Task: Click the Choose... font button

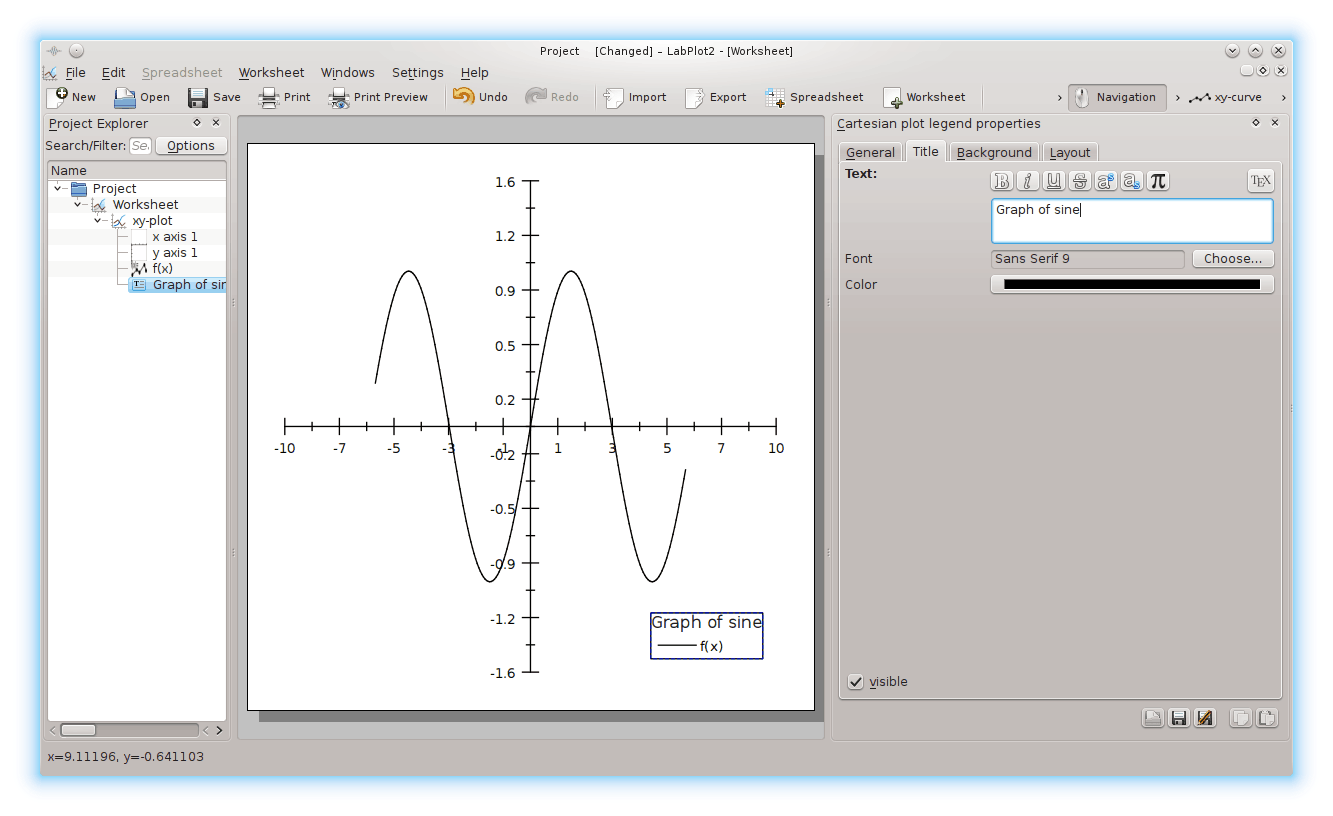Action: (x=1232, y=259)
